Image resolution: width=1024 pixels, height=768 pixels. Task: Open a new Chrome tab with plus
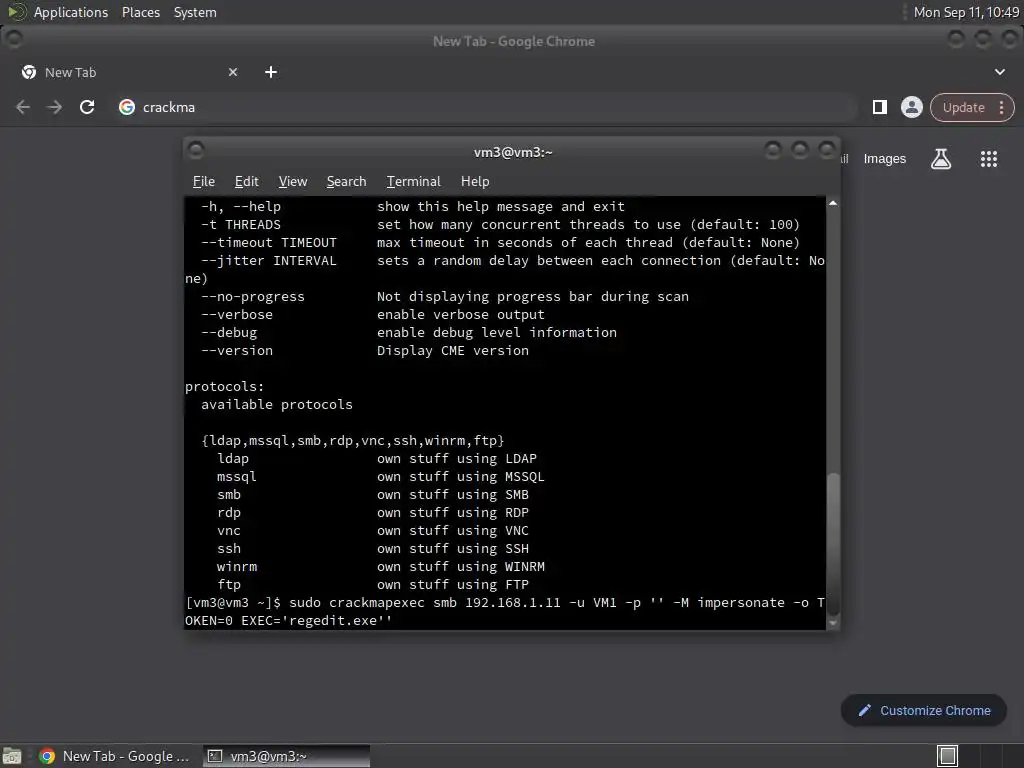pyautogui.click(x=271, y=72)
